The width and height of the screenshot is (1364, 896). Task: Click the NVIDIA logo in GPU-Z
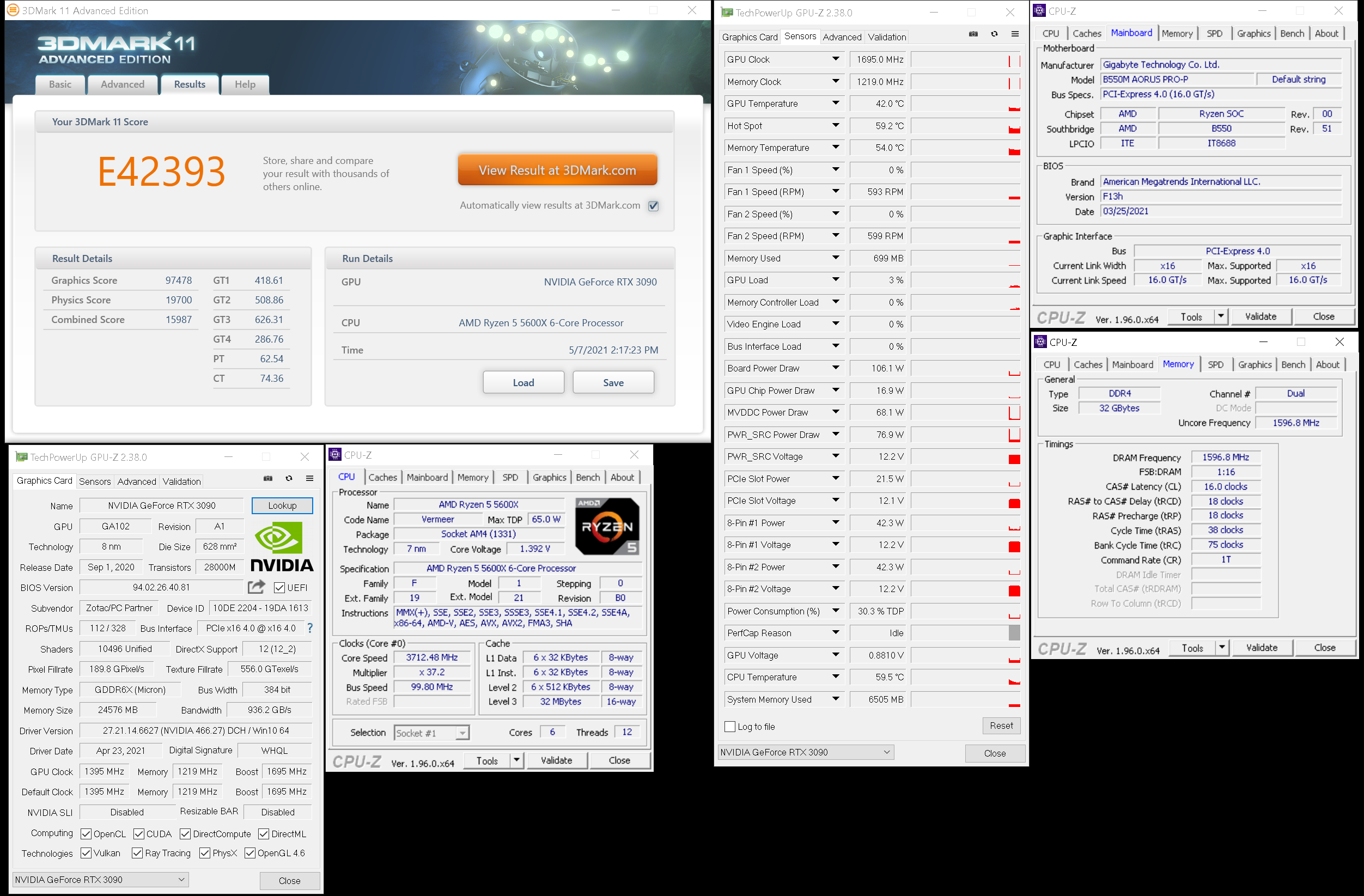[x=282, y=546]
